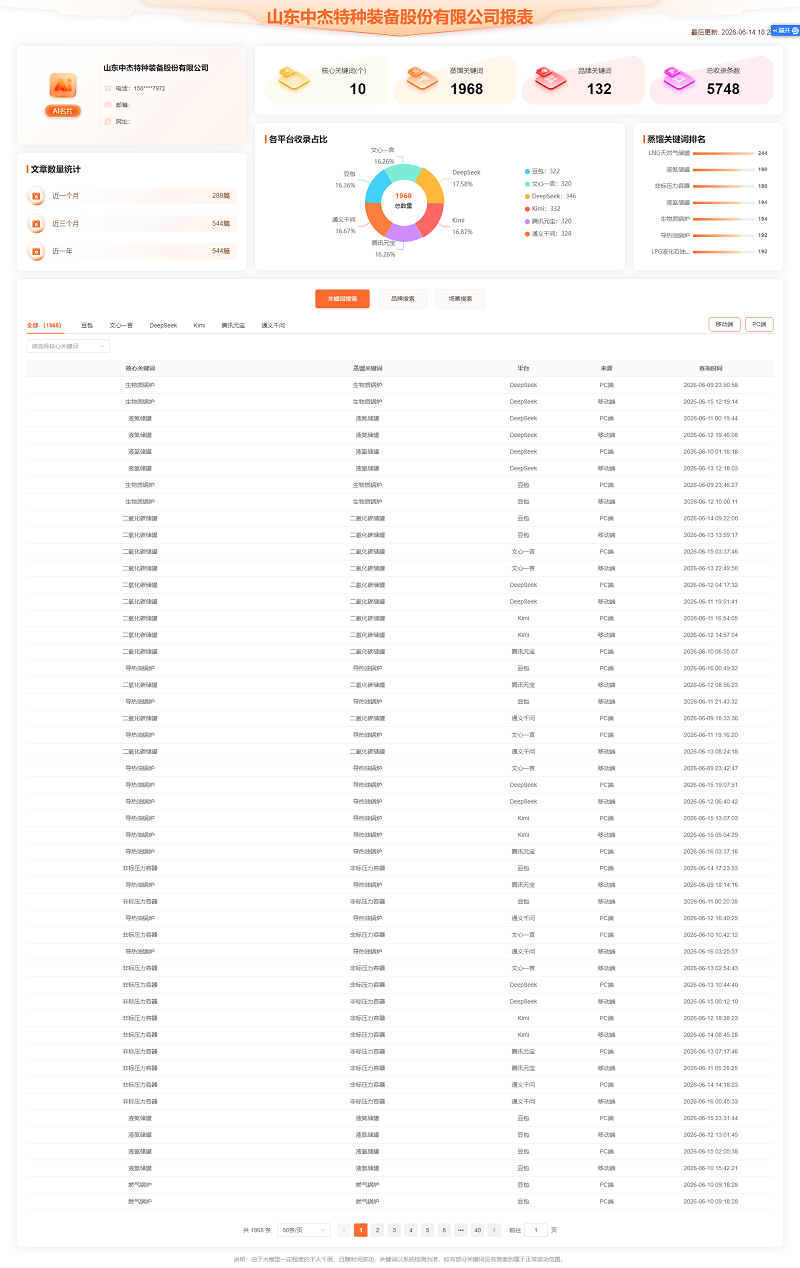Image resolution: width=800 pixels, height=1268 pixels.
Task: Go to page 4 in pagination
Action: point(411,1230)
